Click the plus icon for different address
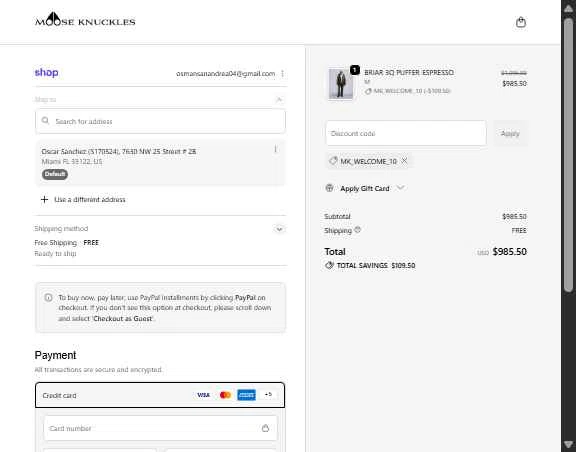The width and height of the screenshot is (576, 452). 44,200
